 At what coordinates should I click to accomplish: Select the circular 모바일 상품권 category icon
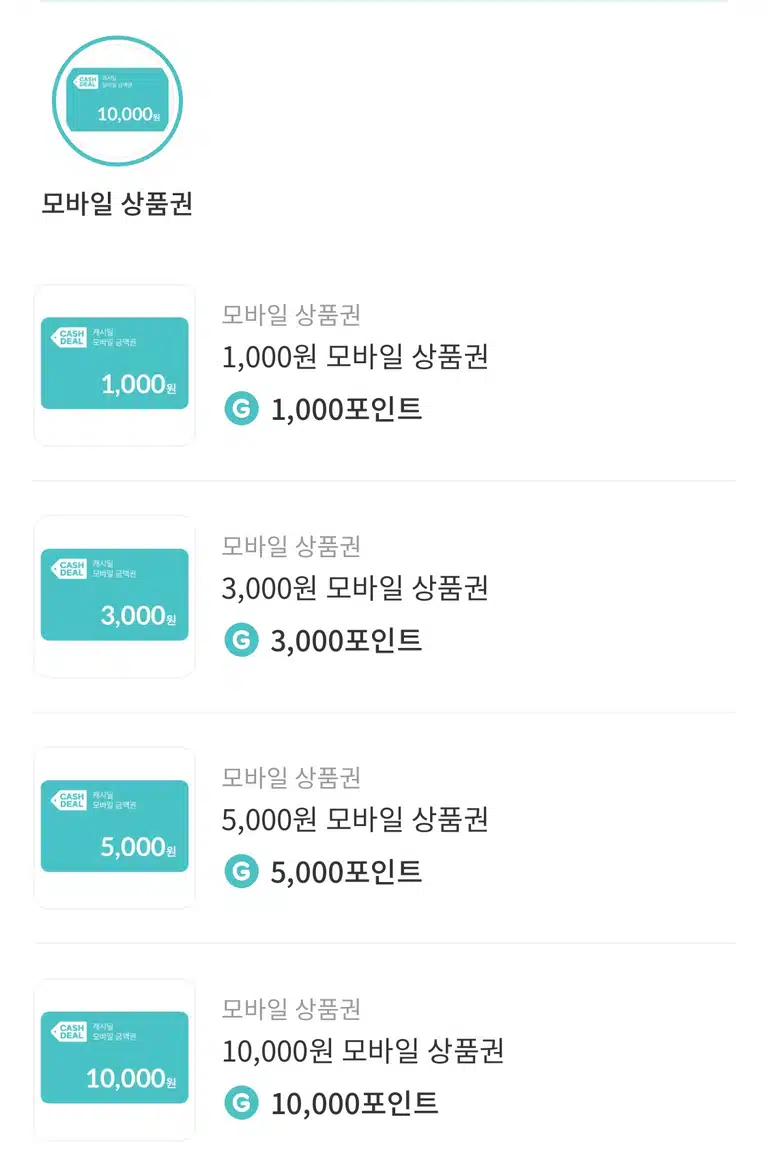(x=117, y=100)
